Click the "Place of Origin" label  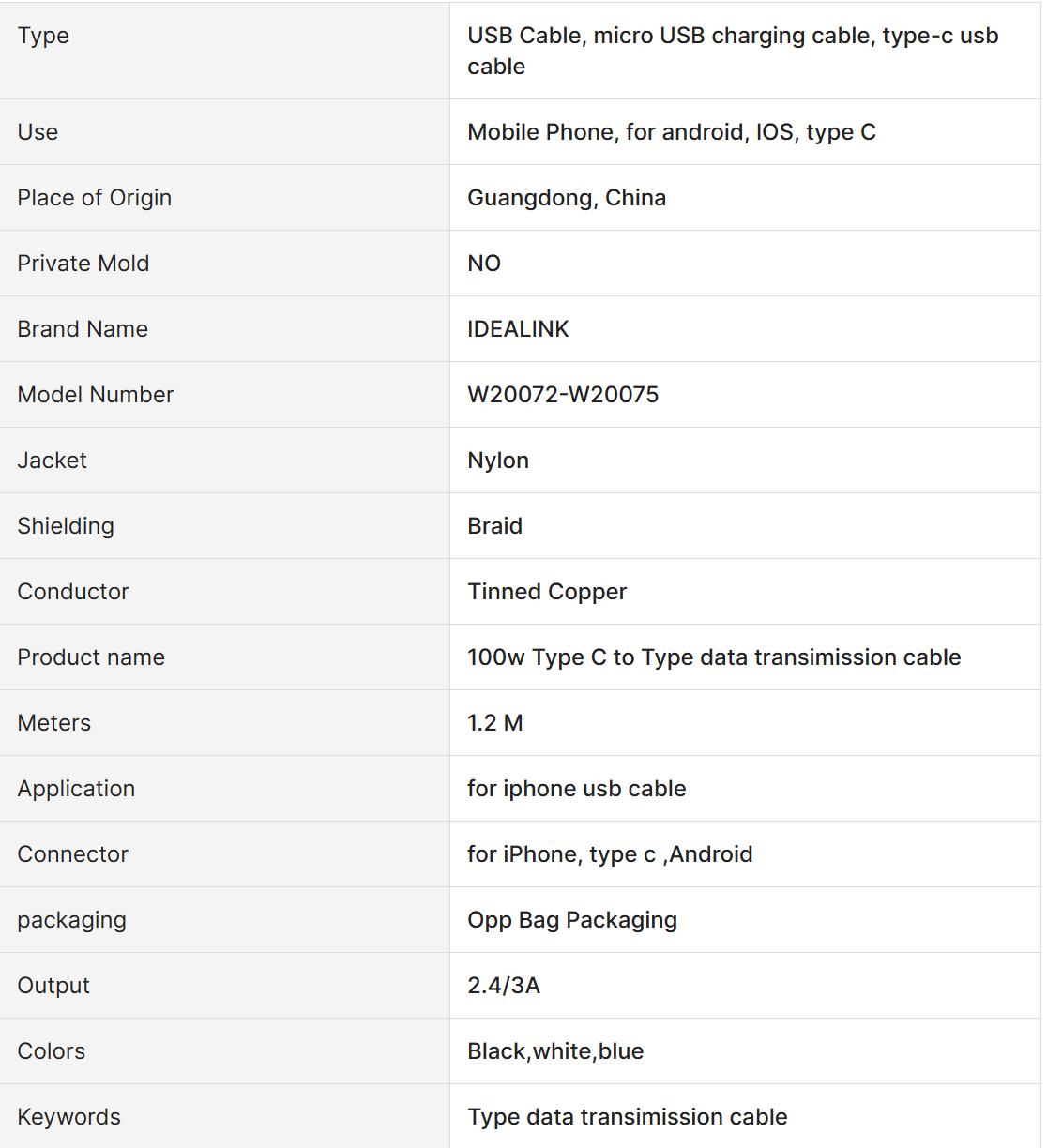click(x=95, y=198)
